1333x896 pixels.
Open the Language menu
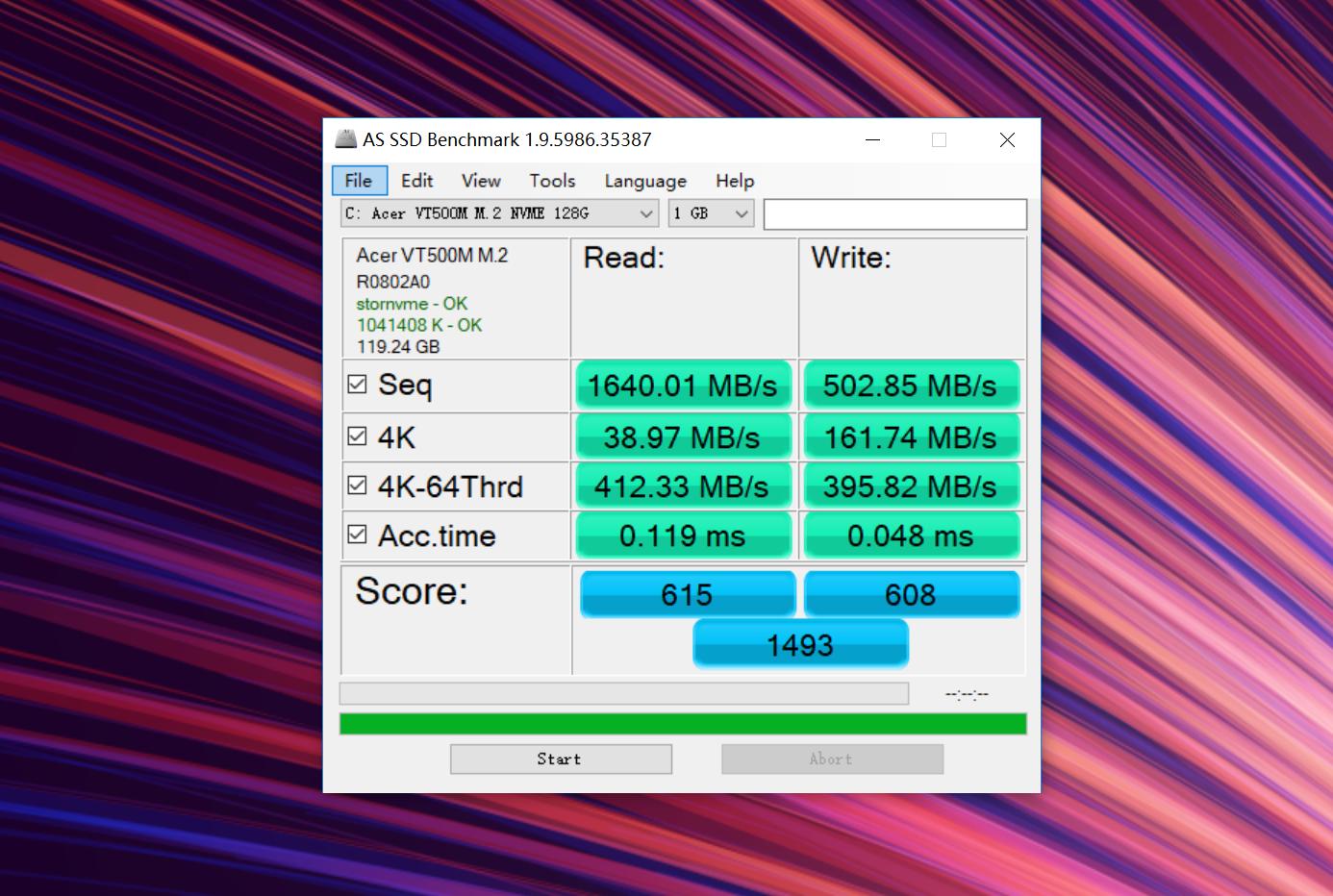click(x=645, y=181)
